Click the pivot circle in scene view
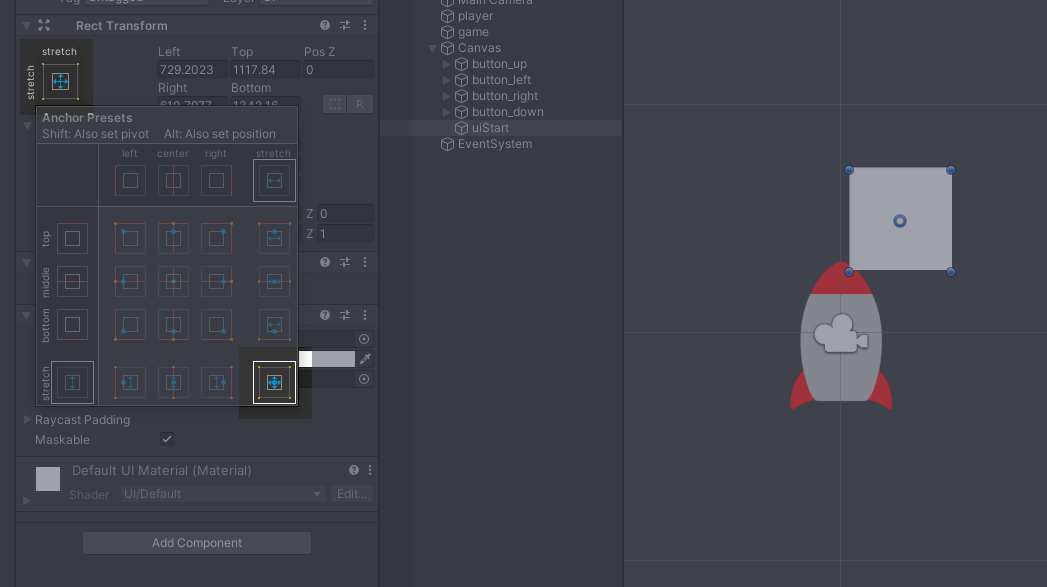Image resolution: width=1047 pixels, height=587 pixels. coord(899,221)
